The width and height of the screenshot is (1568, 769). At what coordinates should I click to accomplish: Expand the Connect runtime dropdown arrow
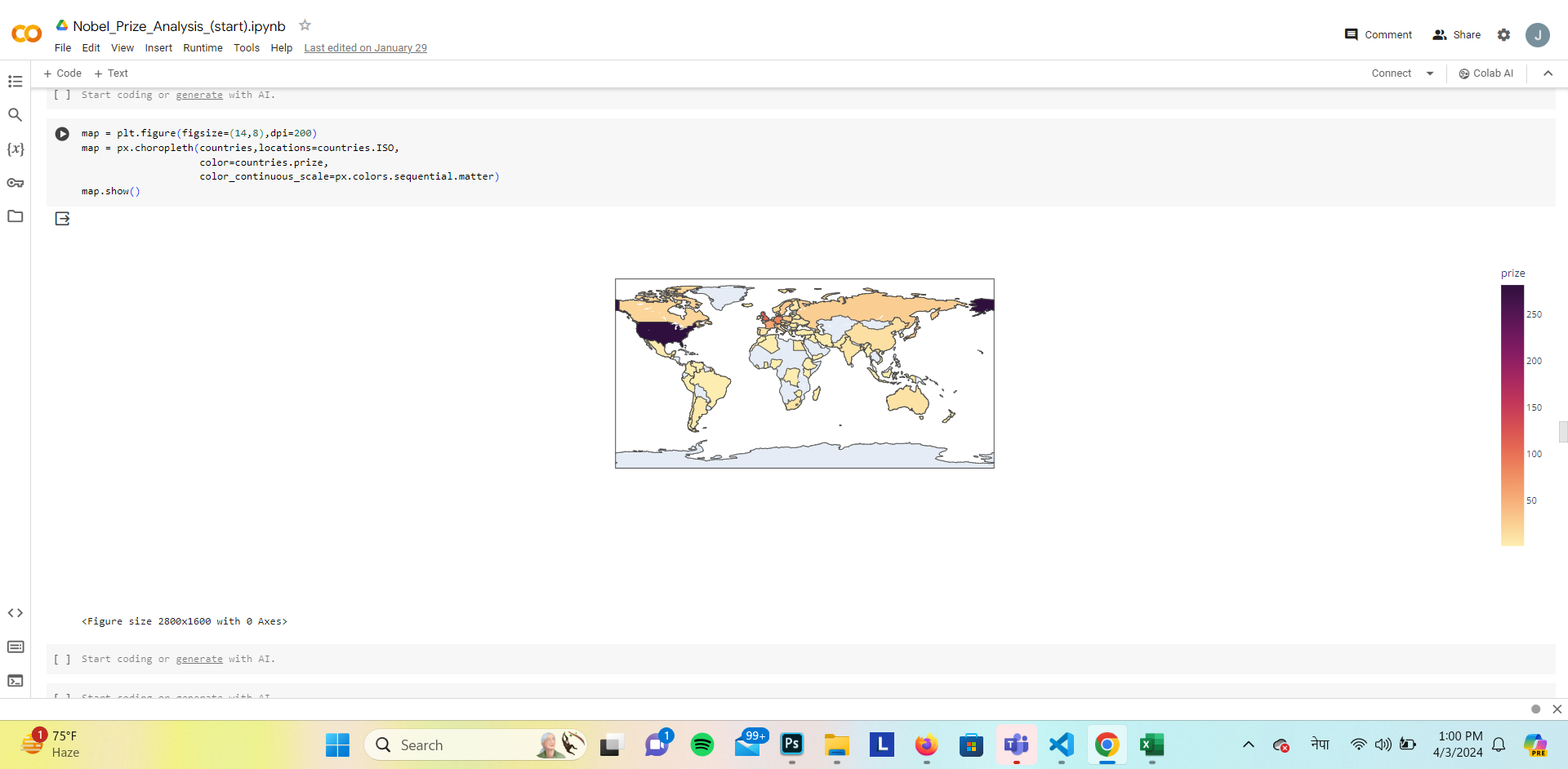[1430, 73]
